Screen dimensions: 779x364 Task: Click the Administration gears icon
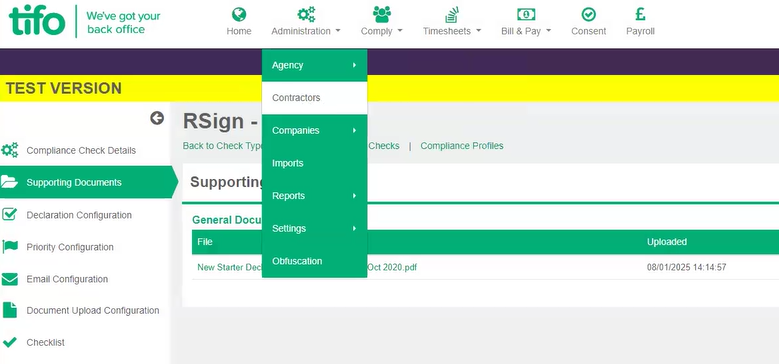point(306,14)
